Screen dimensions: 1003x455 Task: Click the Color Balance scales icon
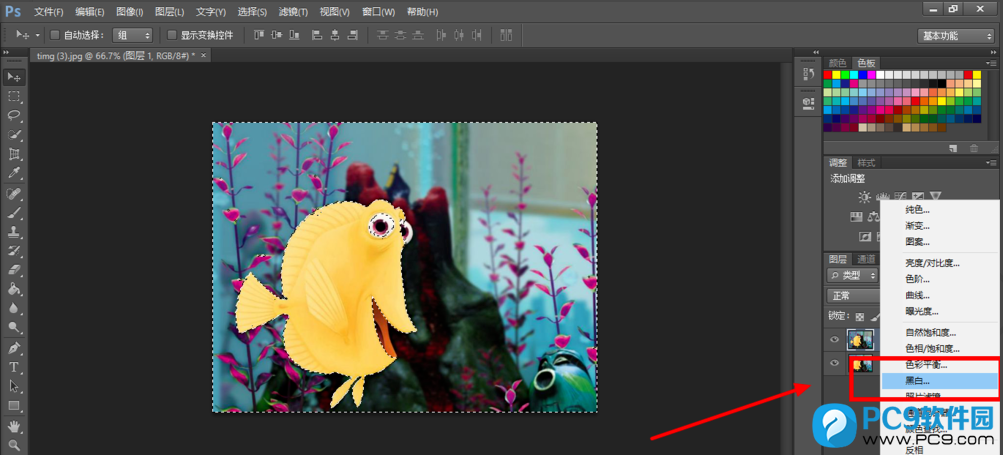(873, 217)
